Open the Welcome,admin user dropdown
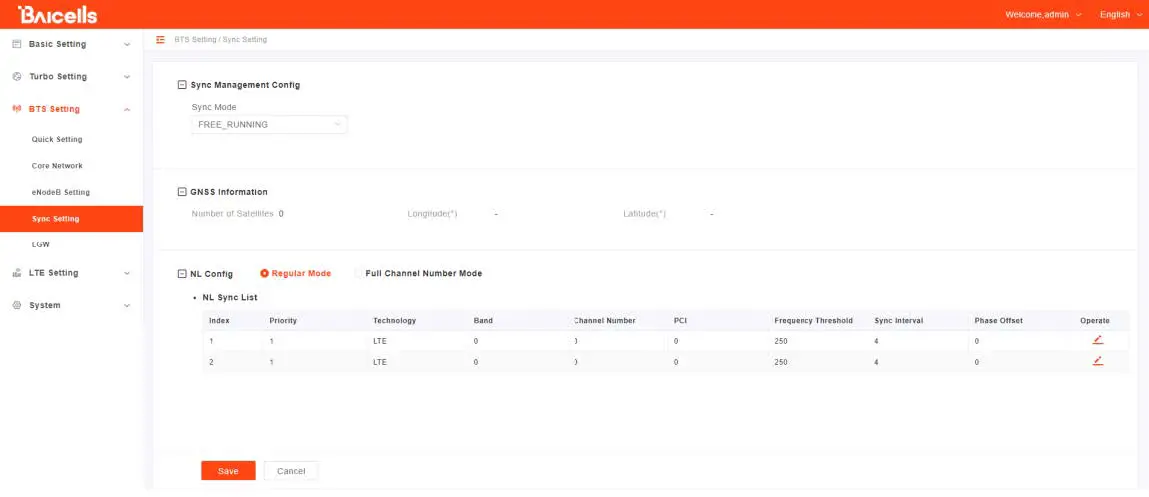Image resolution: width=1149 pixels, height=497 pixels. (x=1043, y=15)
